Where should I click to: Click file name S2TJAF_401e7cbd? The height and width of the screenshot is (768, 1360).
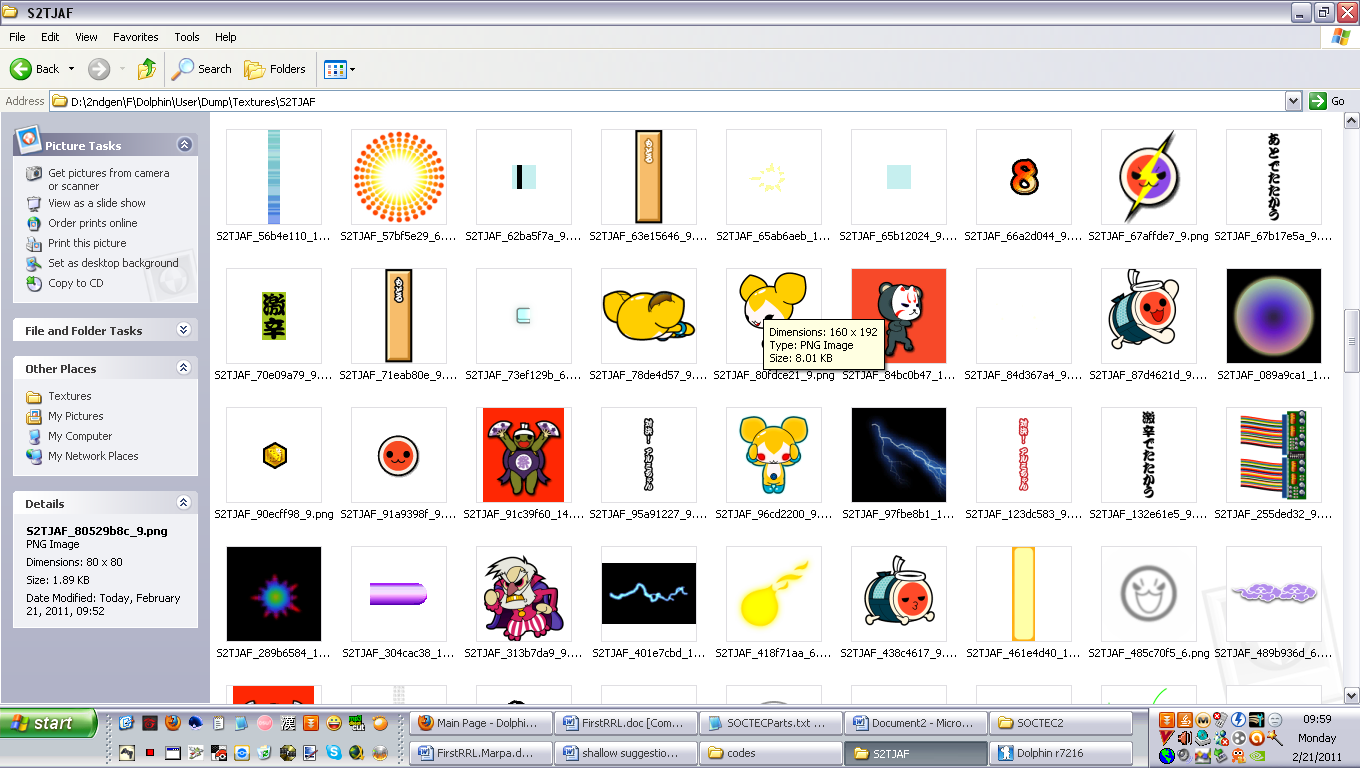pyautogui.click(x=649, y=653)
